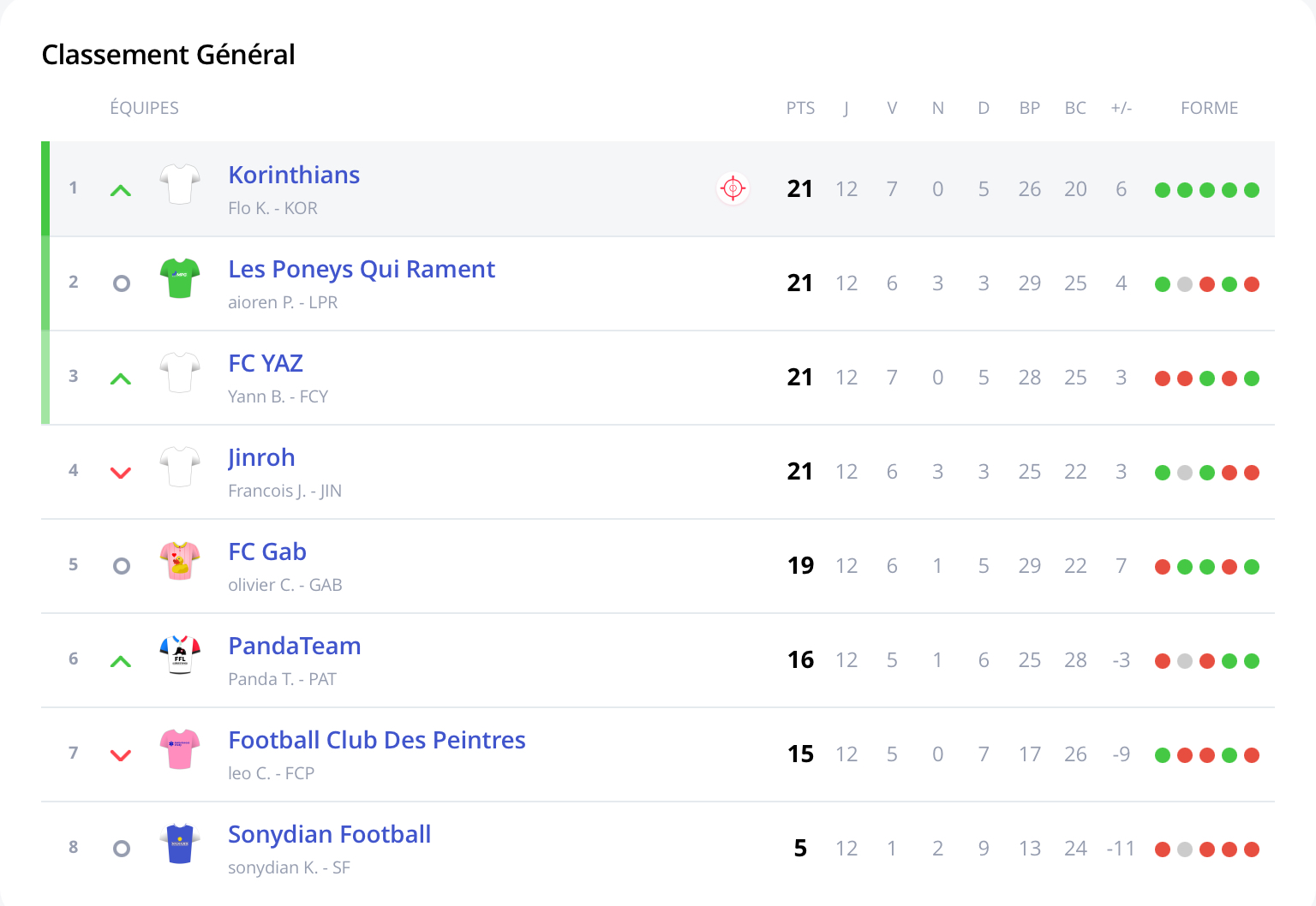Click Korinthians' last green form dot
The height and width of the screenshot is (906, 1316).
pos(1252,190)
